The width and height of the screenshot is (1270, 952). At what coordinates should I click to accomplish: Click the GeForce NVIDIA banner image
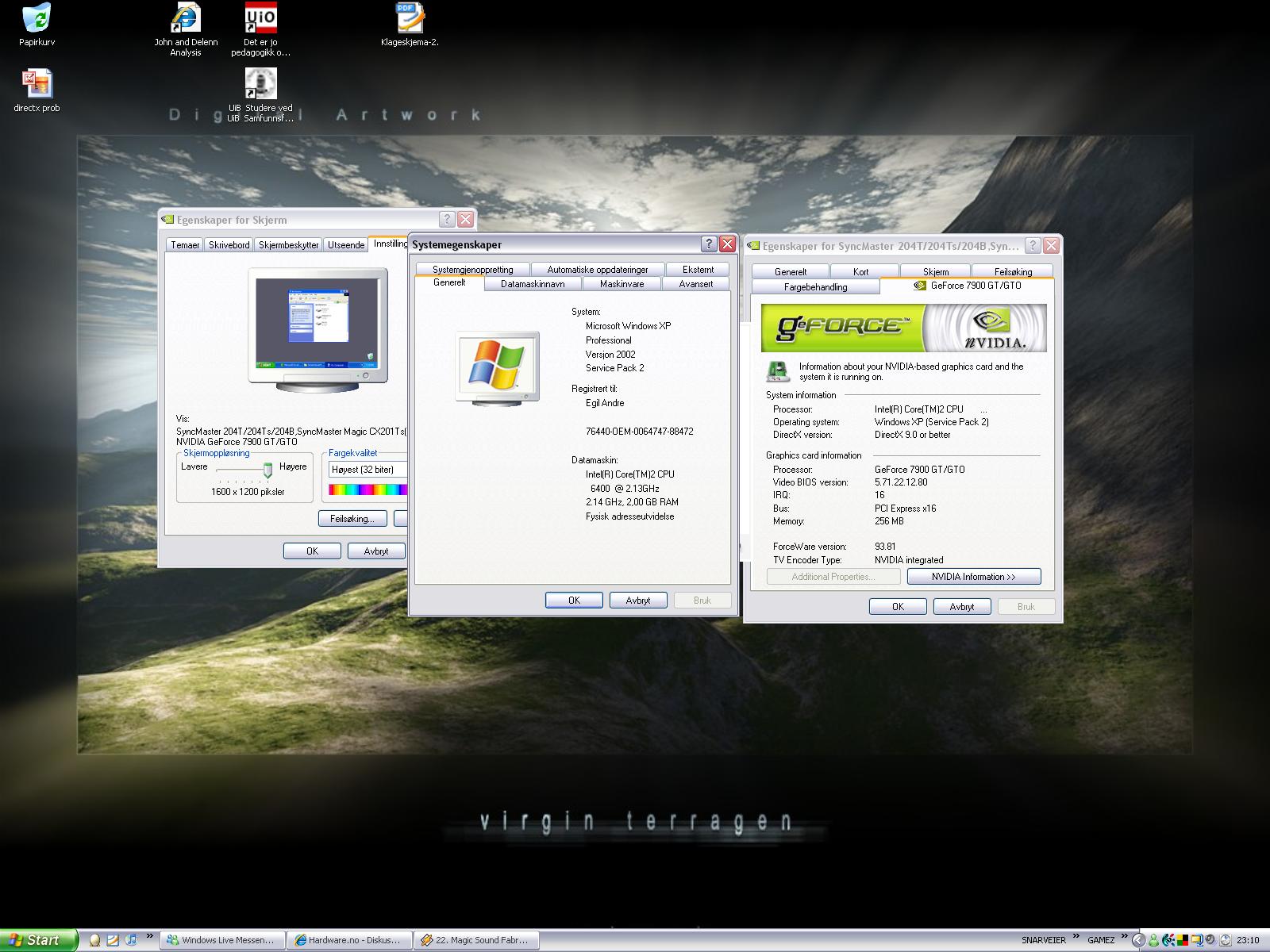click(903, 328)
